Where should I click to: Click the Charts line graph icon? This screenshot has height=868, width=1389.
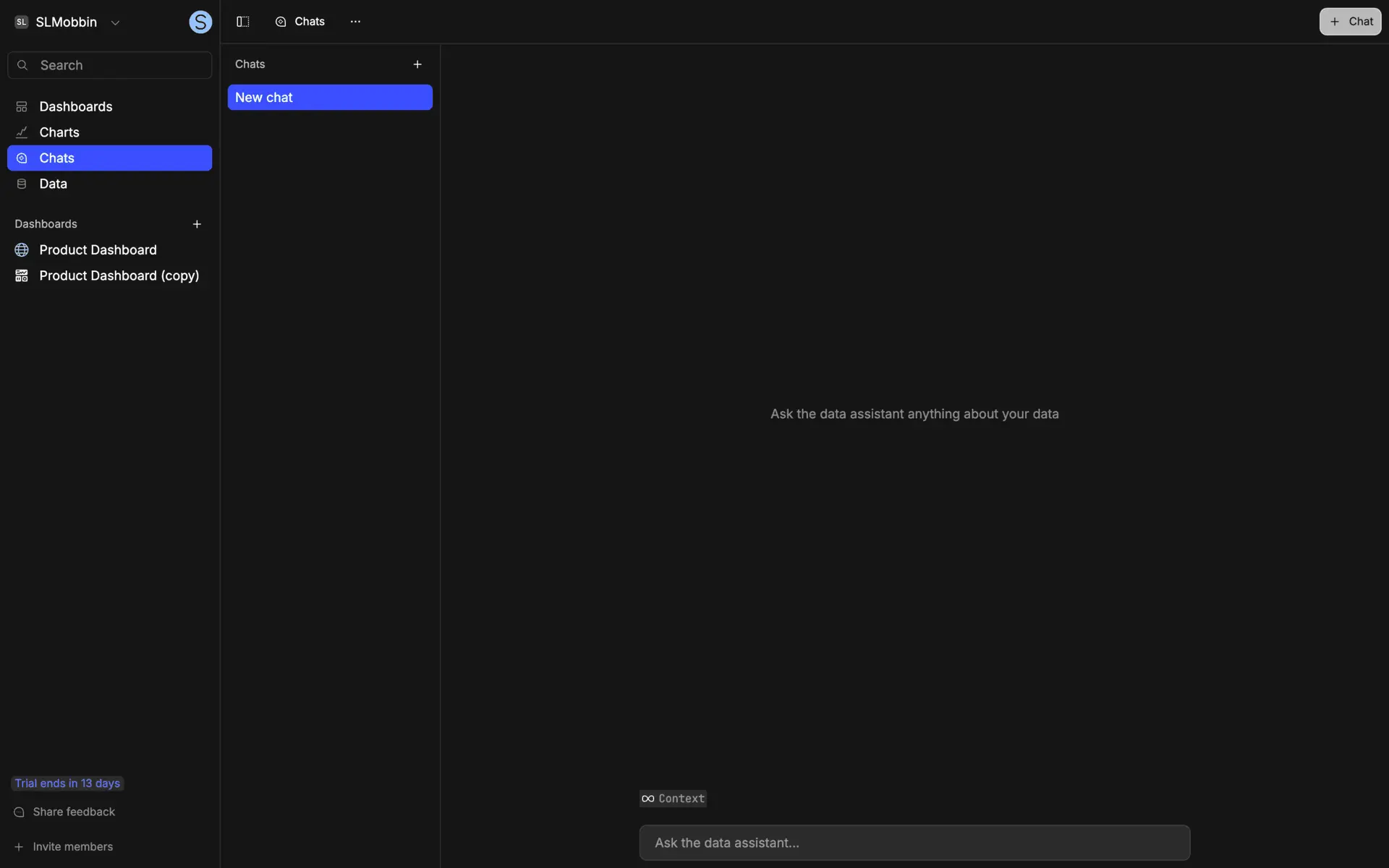[22, 132]
